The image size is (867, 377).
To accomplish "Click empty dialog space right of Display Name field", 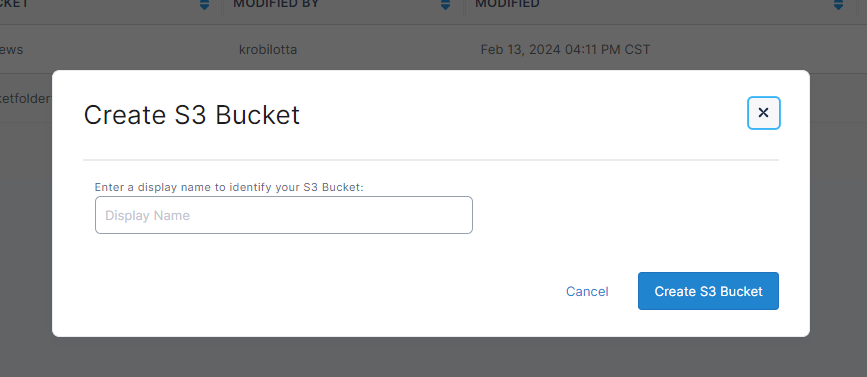I will pyautogui.click(x=625, y=215).
